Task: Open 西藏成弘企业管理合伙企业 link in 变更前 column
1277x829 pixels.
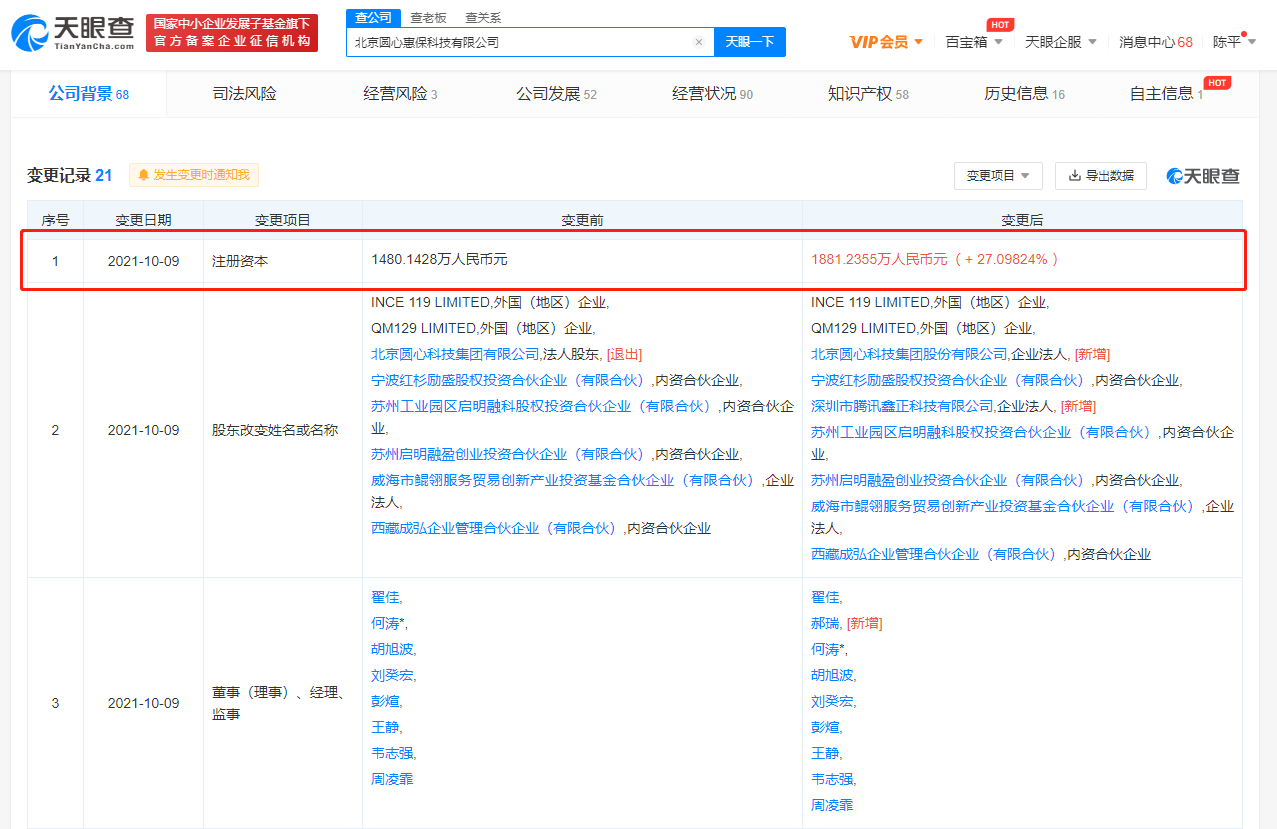Action: [x=496, y=528]
